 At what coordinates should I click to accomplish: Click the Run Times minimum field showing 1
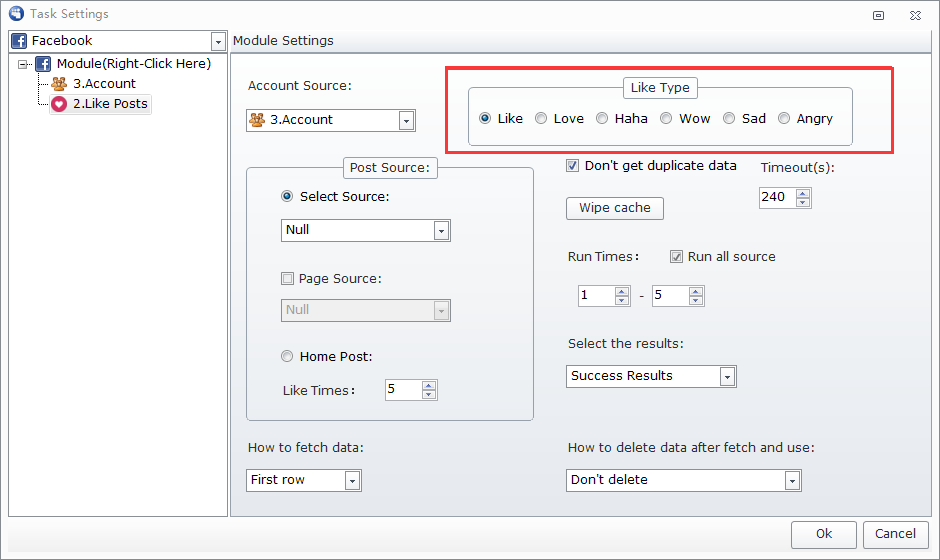coord(596,296)
